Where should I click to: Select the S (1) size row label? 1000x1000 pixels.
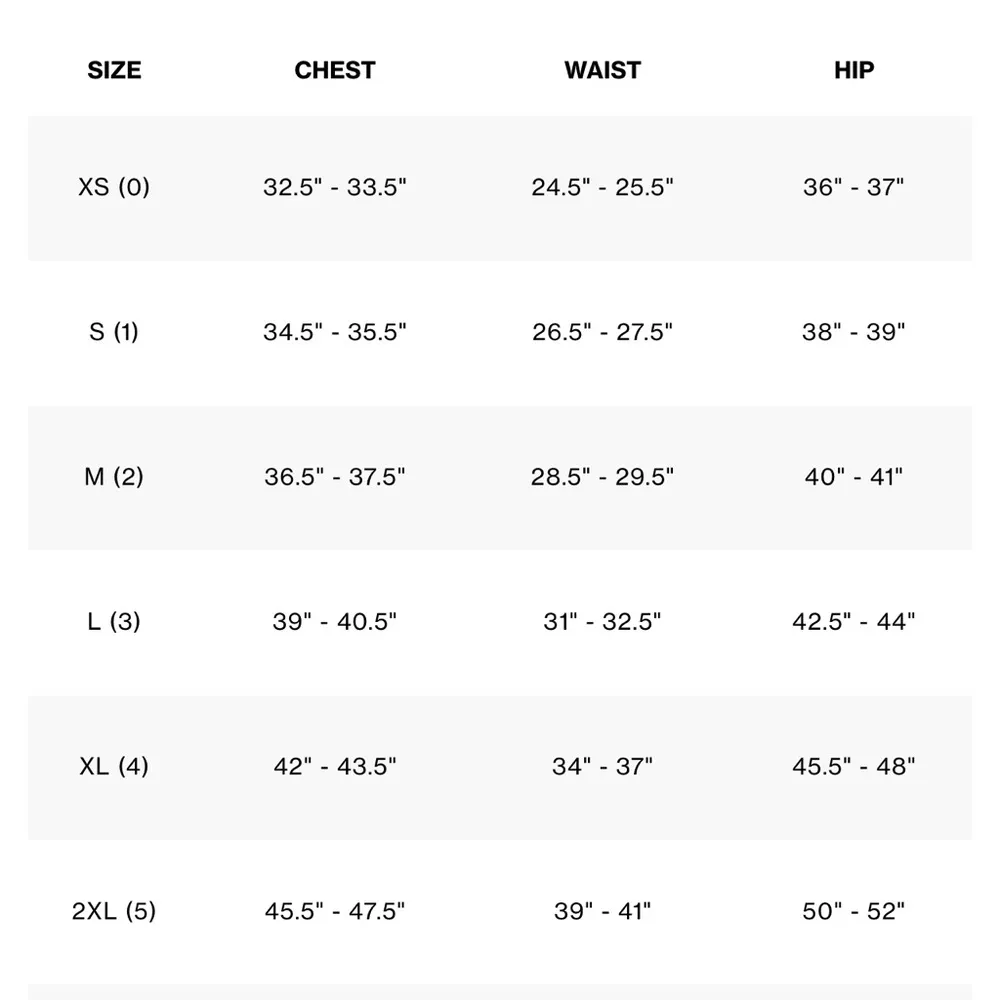pos(114,332)
